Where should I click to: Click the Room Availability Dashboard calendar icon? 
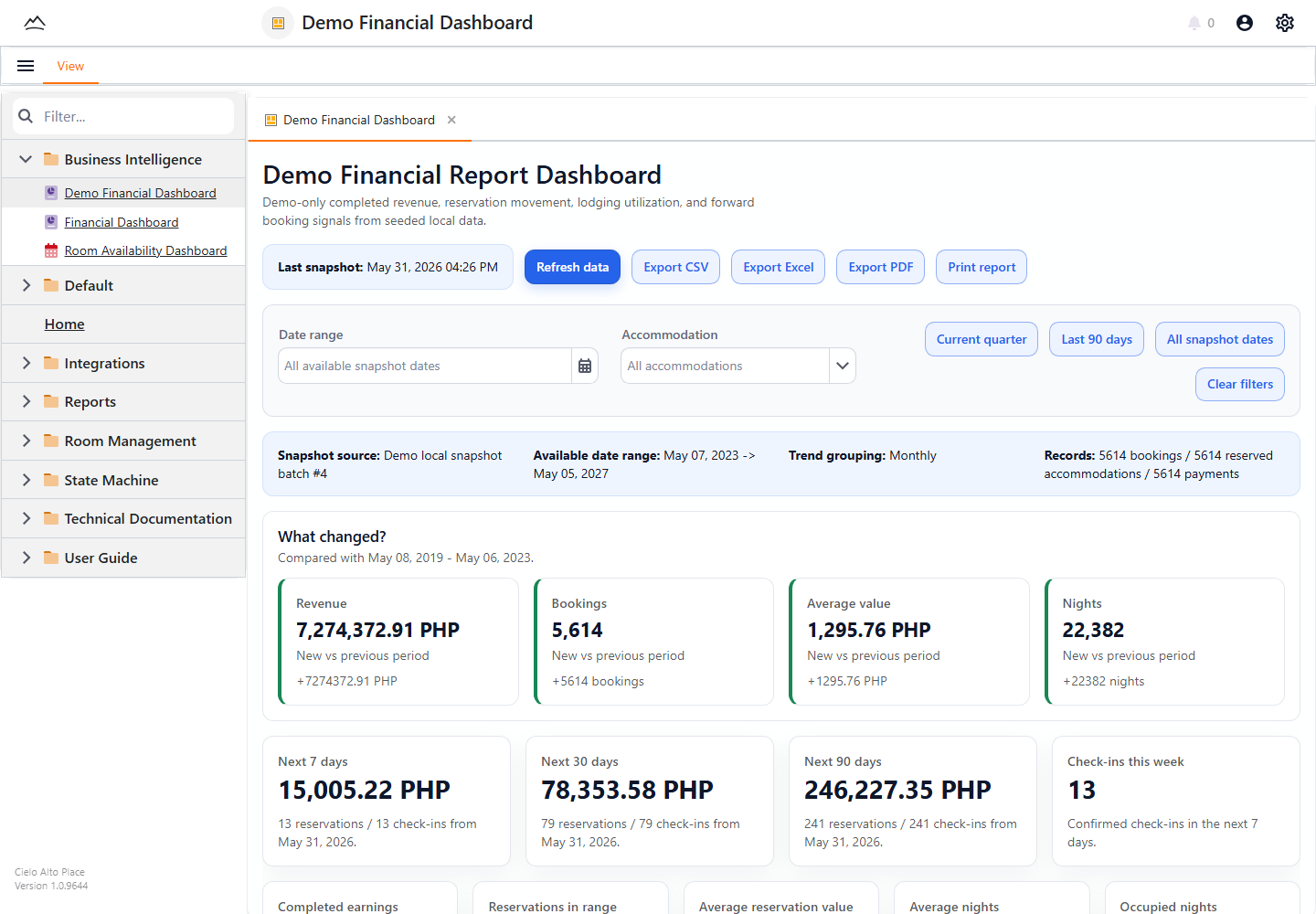51,250
